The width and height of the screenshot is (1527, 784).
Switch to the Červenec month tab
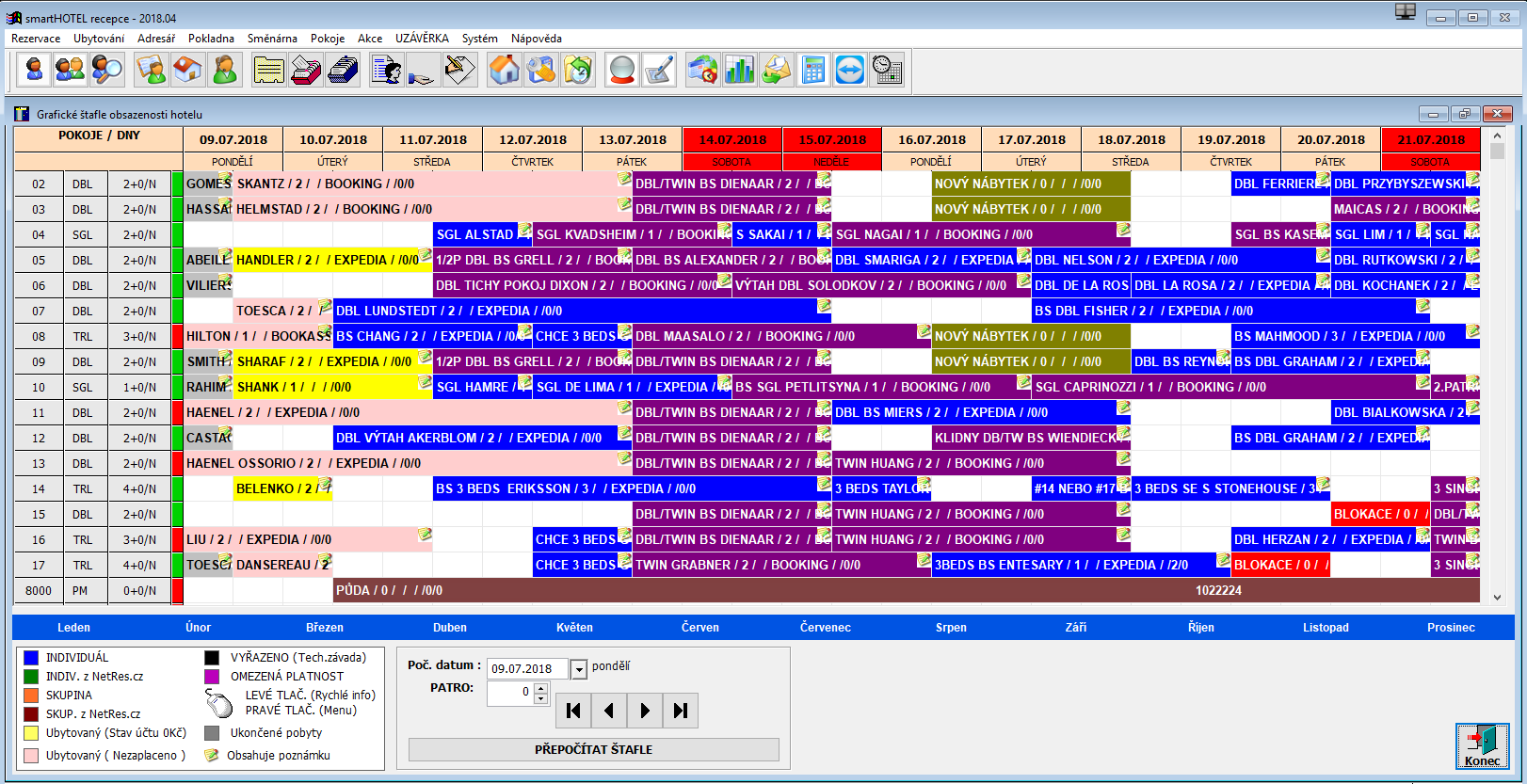click(x=826, y=628)
